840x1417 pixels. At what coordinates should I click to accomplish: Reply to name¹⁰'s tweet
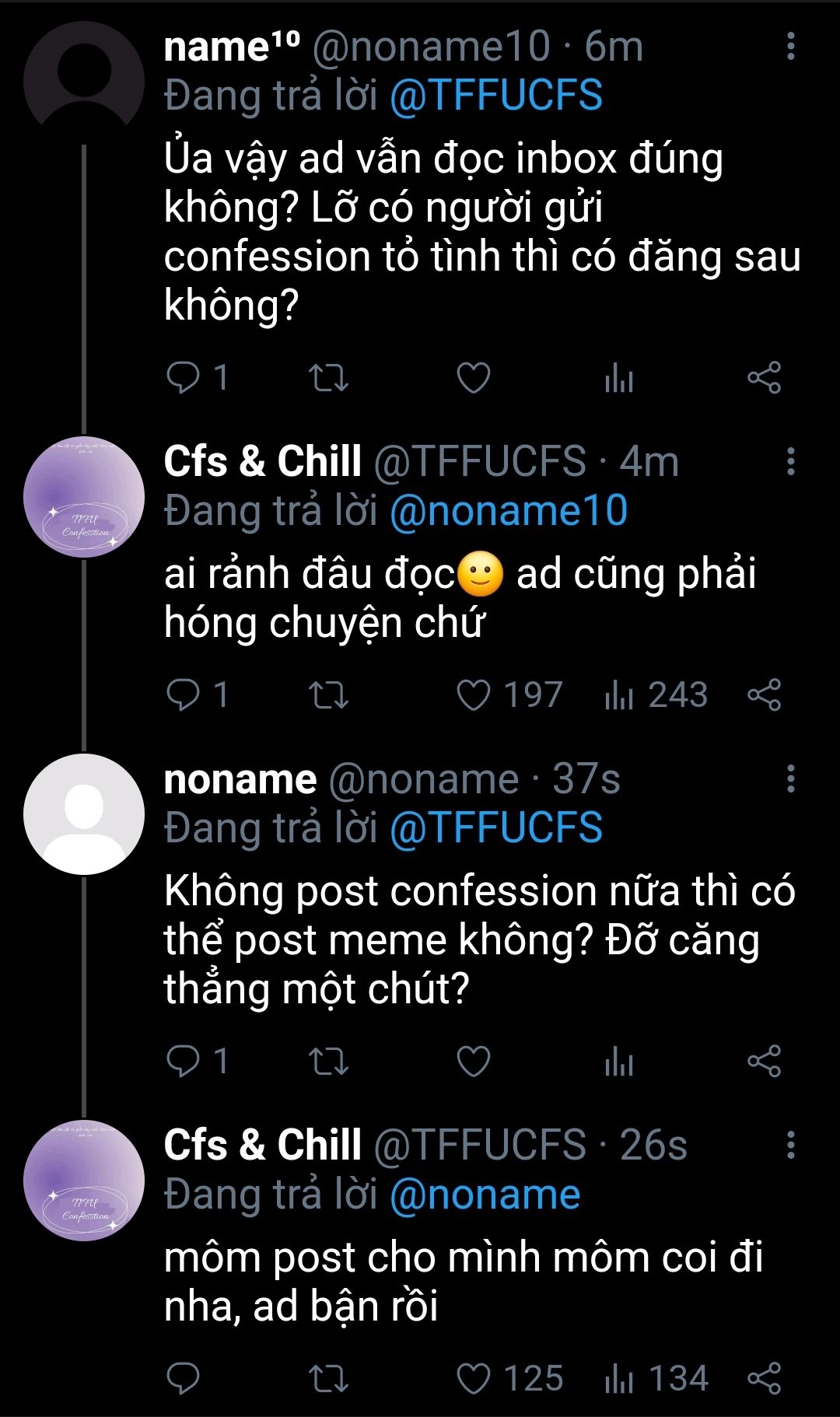tap(184, 379)
